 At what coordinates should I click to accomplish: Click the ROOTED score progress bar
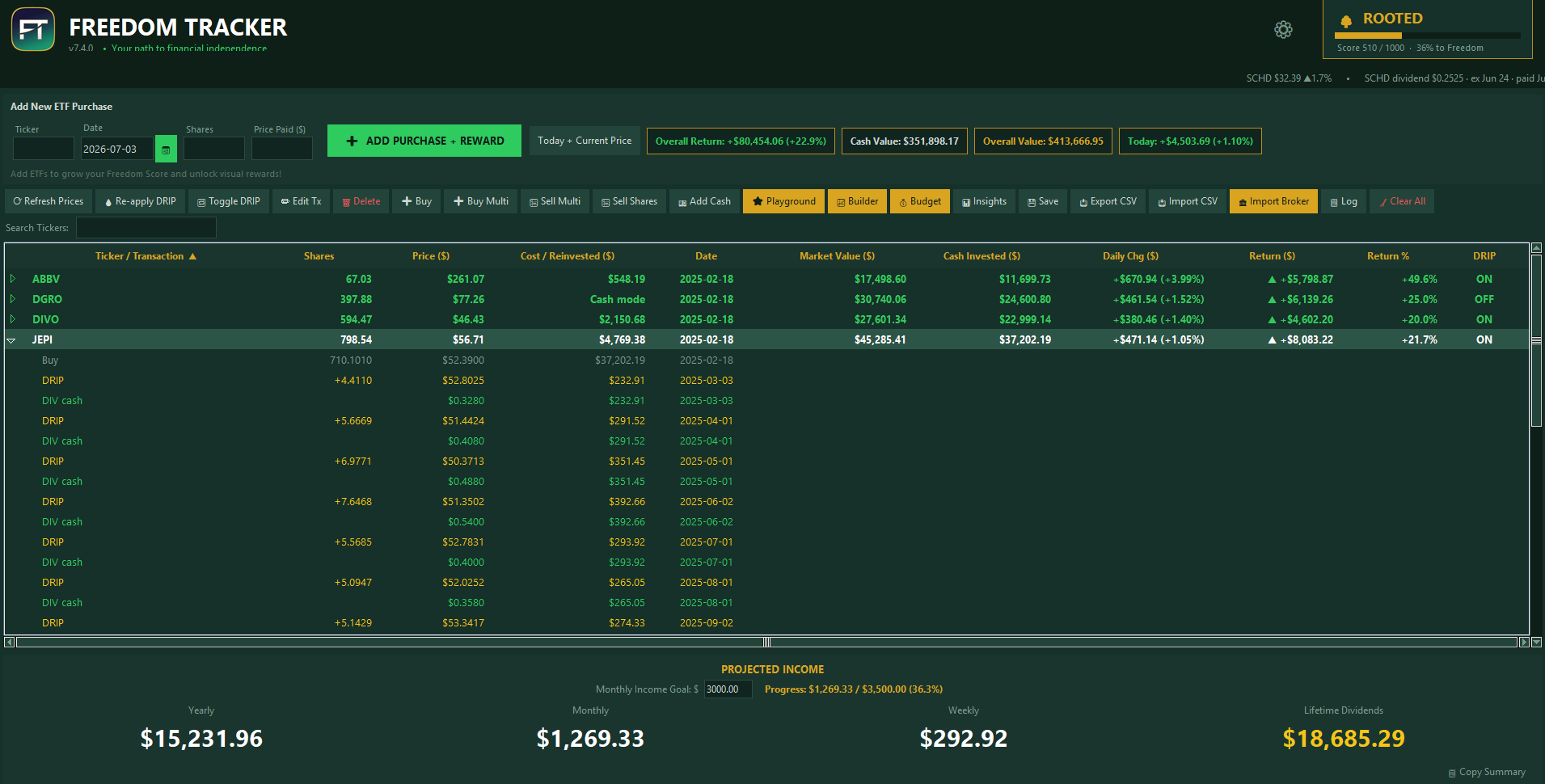[1427, 36]
